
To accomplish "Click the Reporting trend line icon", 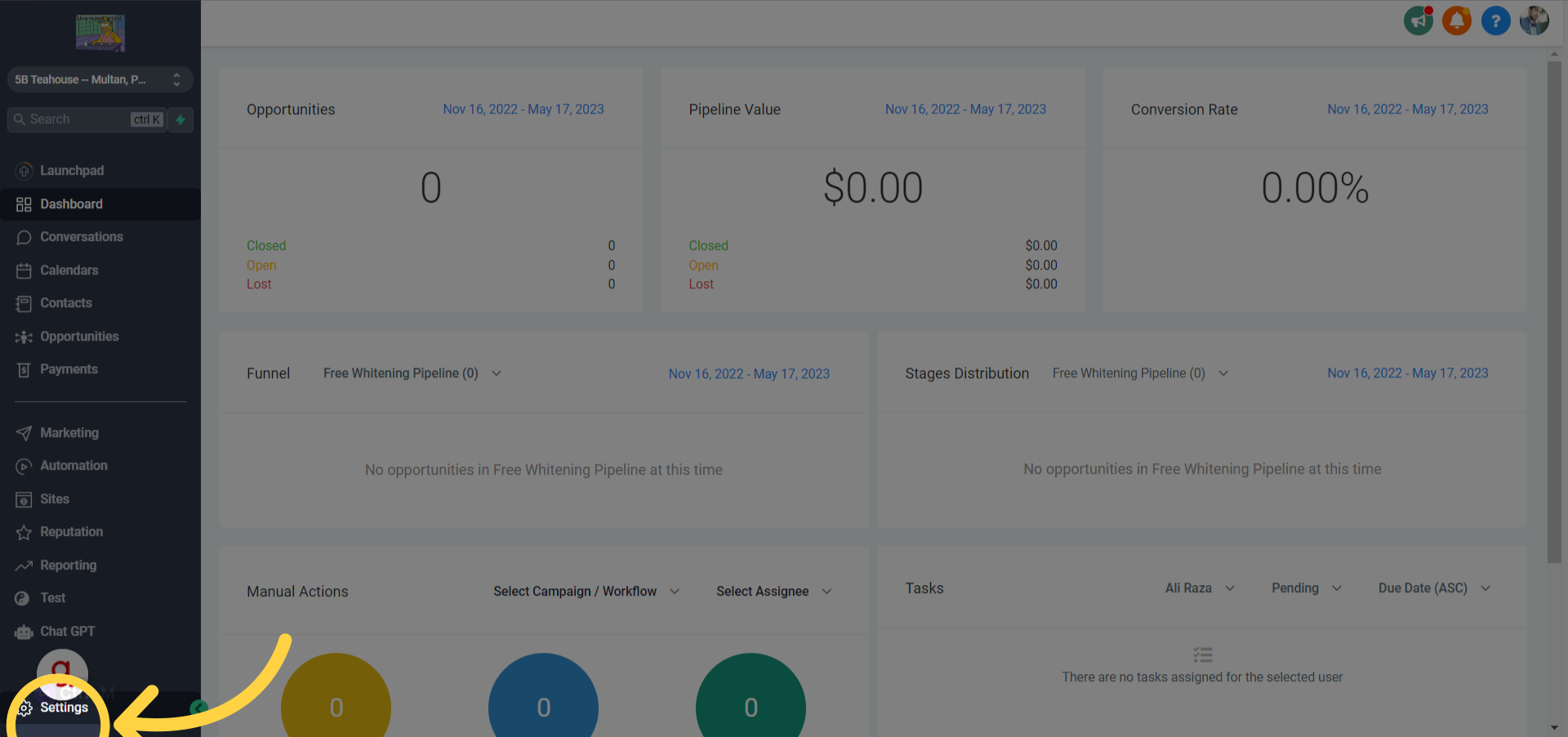I will click(24, 565).
